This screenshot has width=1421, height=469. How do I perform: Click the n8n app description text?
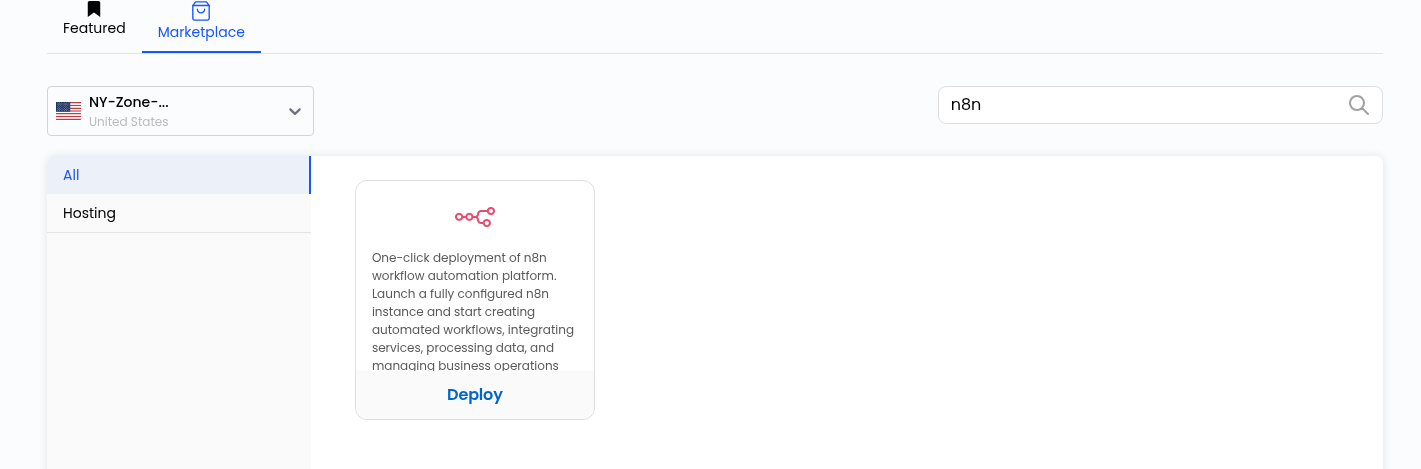pyautogui.click(x=474, y=311)
